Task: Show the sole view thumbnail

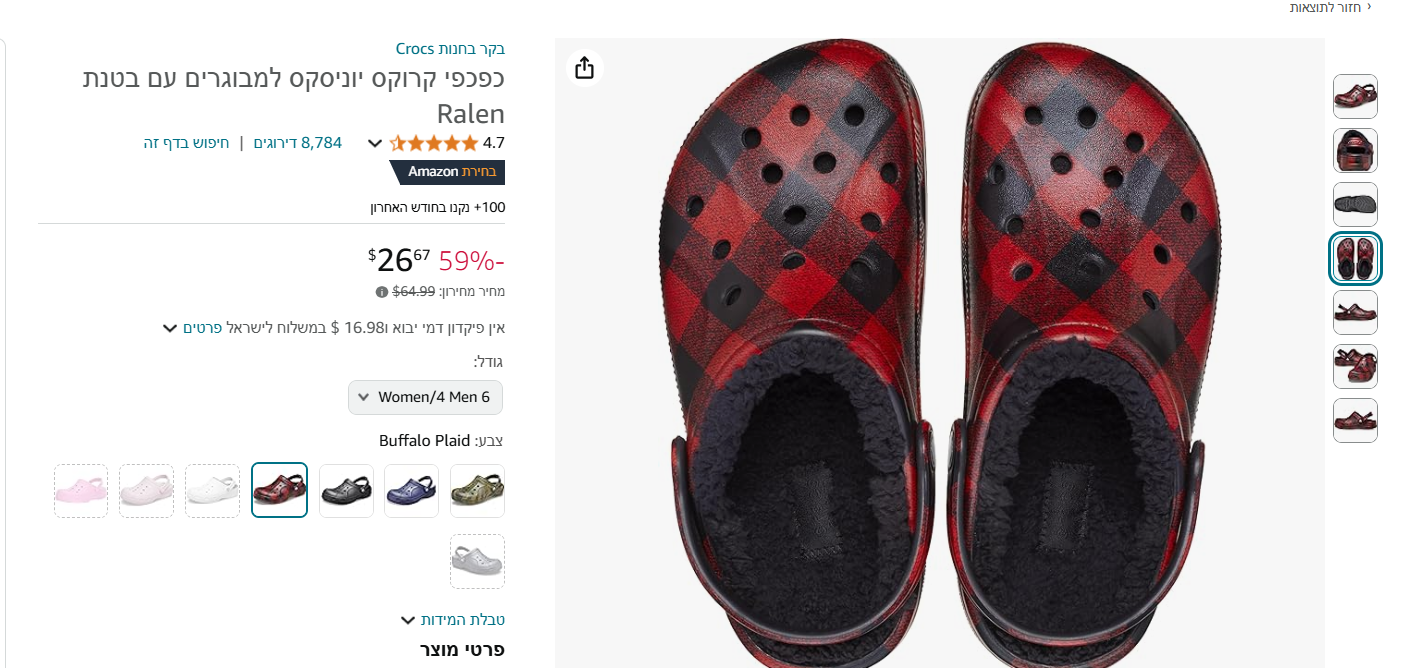Action: [x=1355, y=205]
